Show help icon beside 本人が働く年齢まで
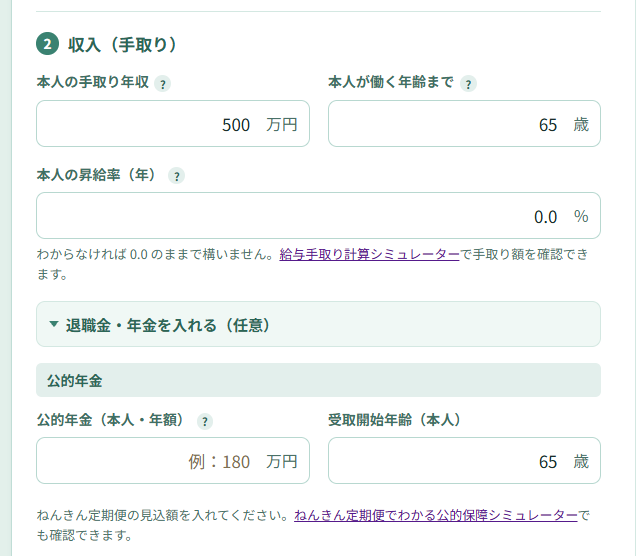The width and height of the screenshot is (643, 556). point(468,84)
